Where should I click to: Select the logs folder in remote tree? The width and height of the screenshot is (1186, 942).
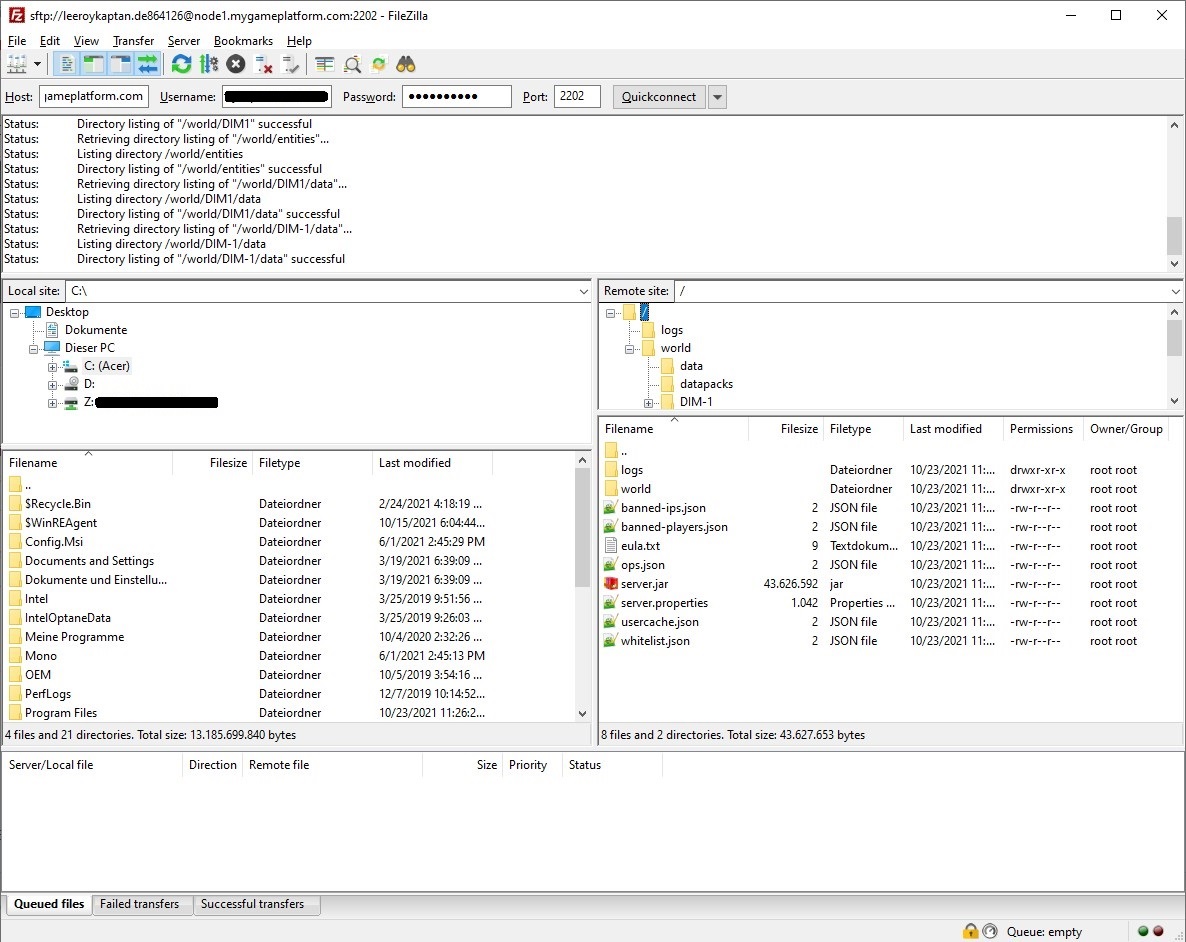[x=672, y=330]
